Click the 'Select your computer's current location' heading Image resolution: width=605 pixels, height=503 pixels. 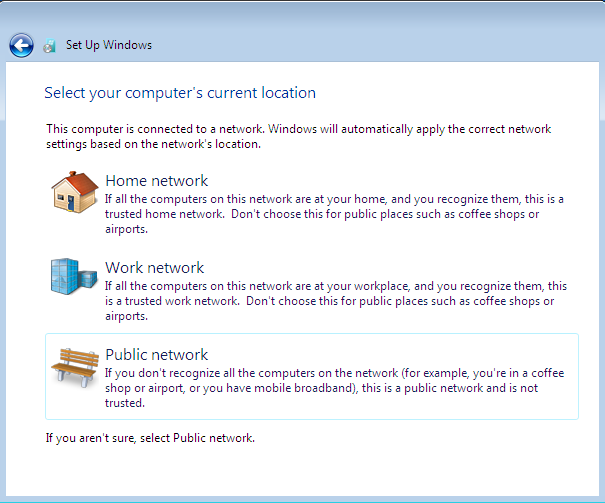tap(180, 93)
